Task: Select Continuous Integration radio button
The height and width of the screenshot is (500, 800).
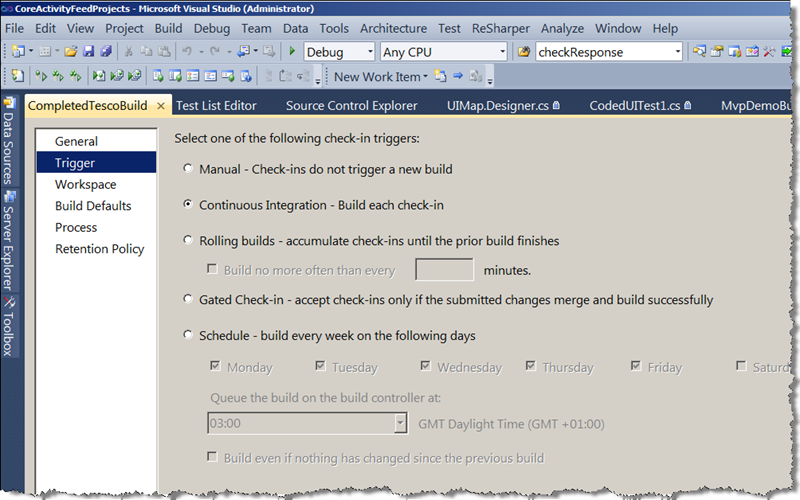Action: [x=188, y=204]
